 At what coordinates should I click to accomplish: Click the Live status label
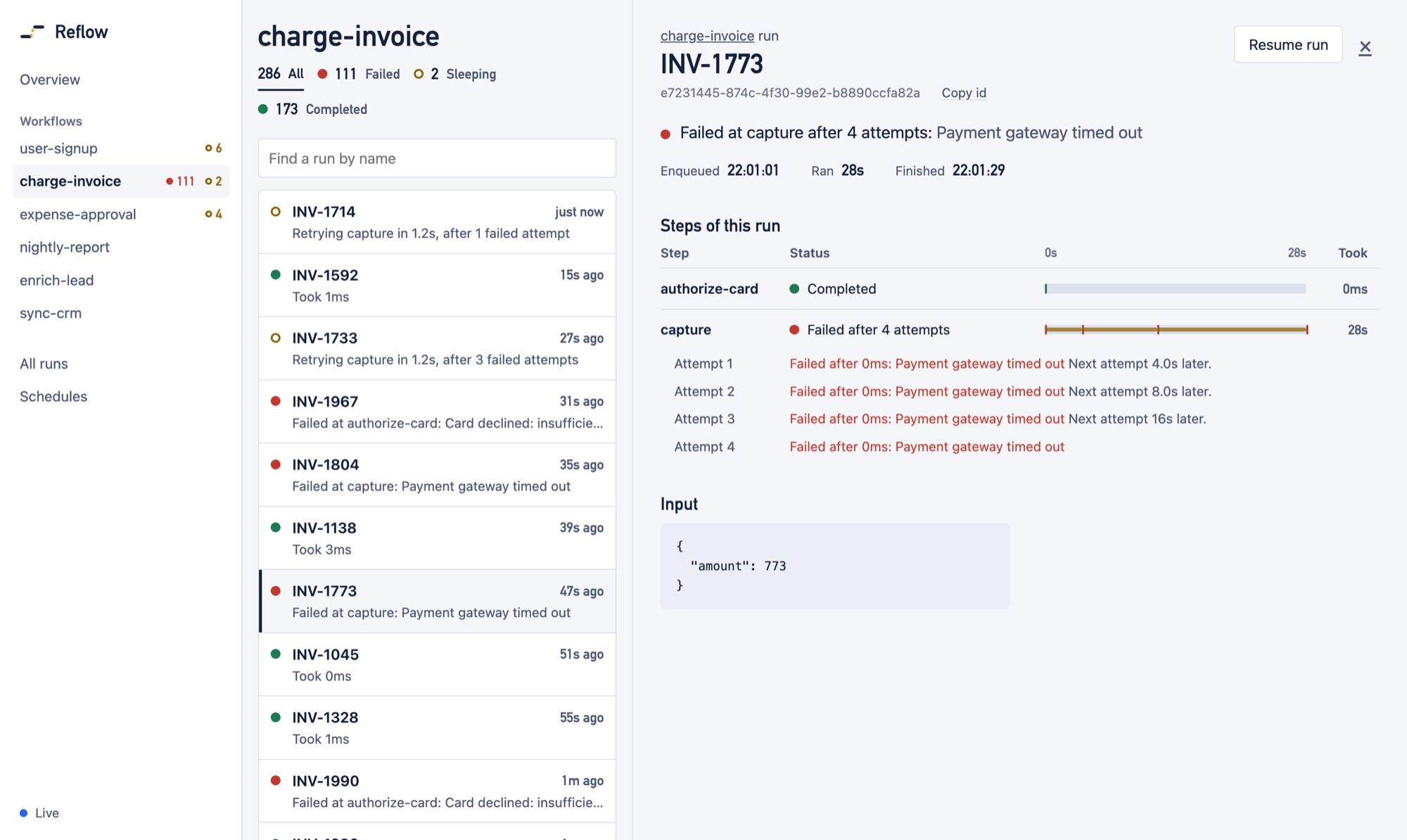47,813
